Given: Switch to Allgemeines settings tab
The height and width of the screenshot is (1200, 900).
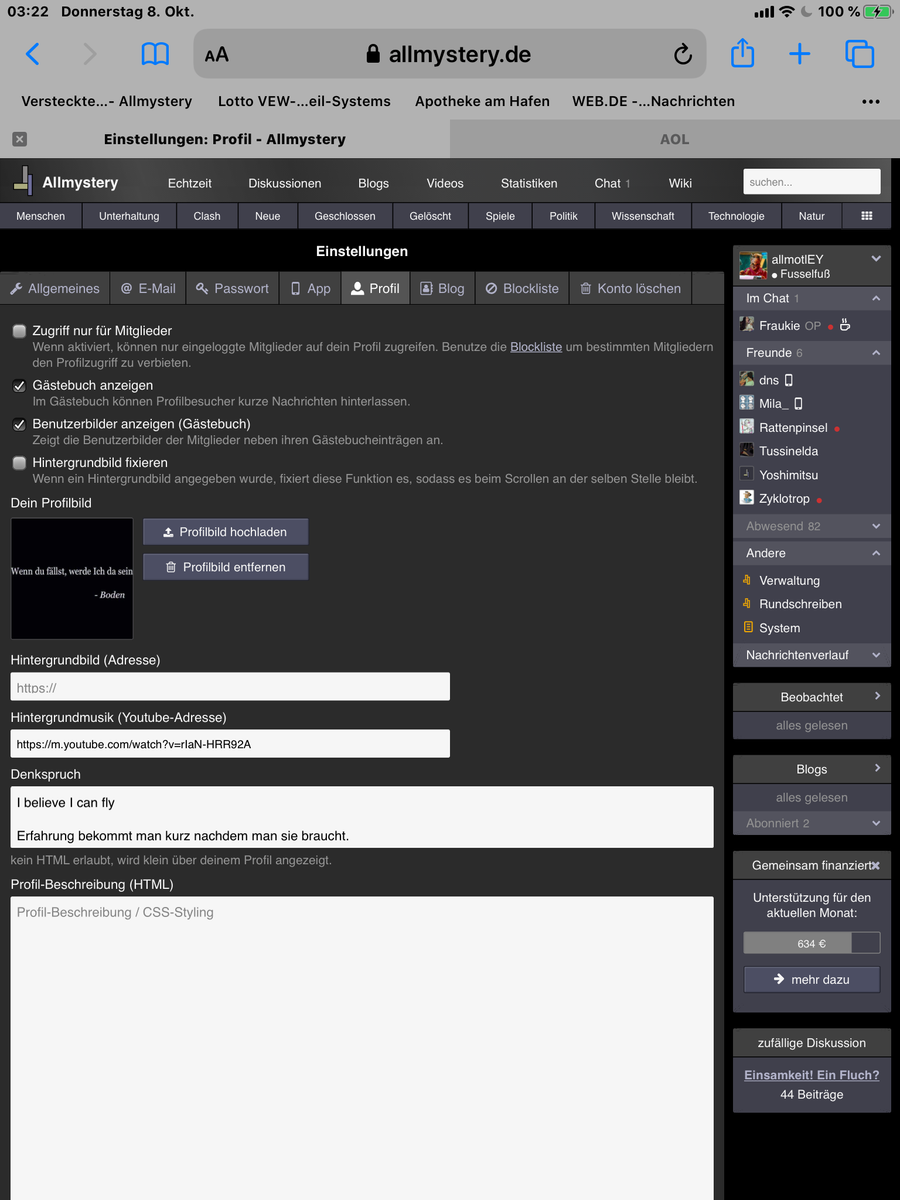Looking at the screenshot, I should click(x=55, y=288).
